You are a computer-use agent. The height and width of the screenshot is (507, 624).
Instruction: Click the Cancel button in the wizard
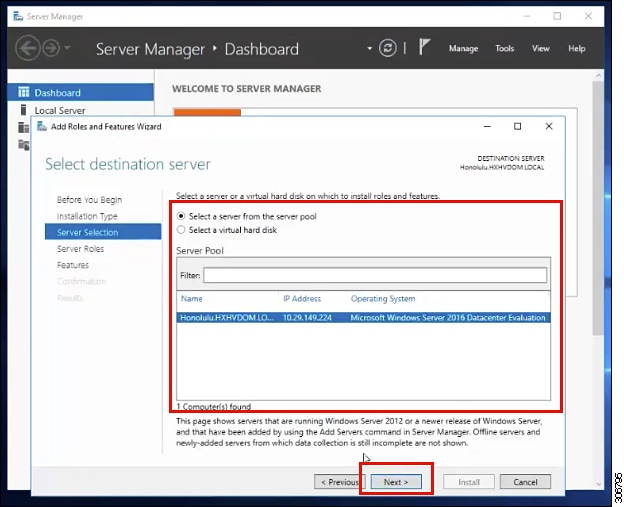pyautogui.click(x=525, y=482)
